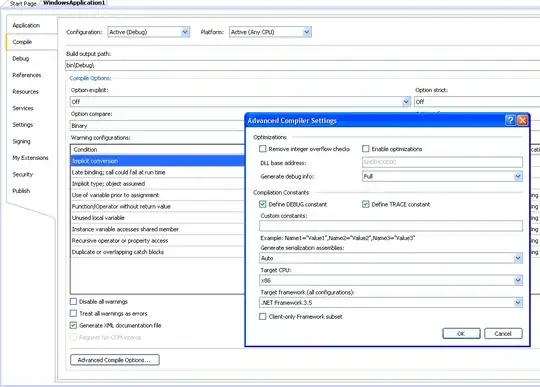This screenshot has height=387, width=540.
Task: Open the Signing tab
Action: click(x=21, y=142)
